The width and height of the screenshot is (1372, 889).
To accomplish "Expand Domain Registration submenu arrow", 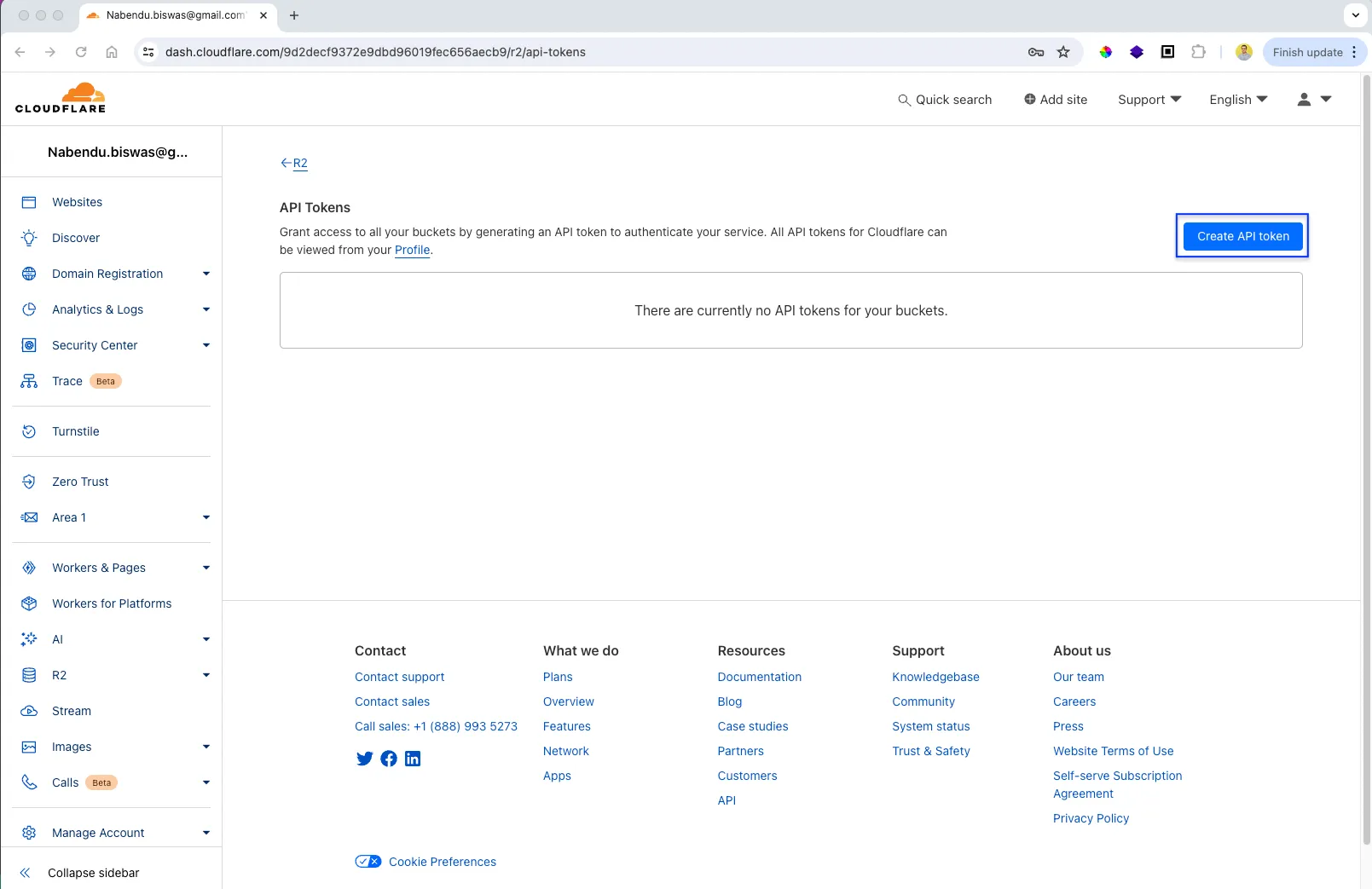I will click(x=206, y=274).
